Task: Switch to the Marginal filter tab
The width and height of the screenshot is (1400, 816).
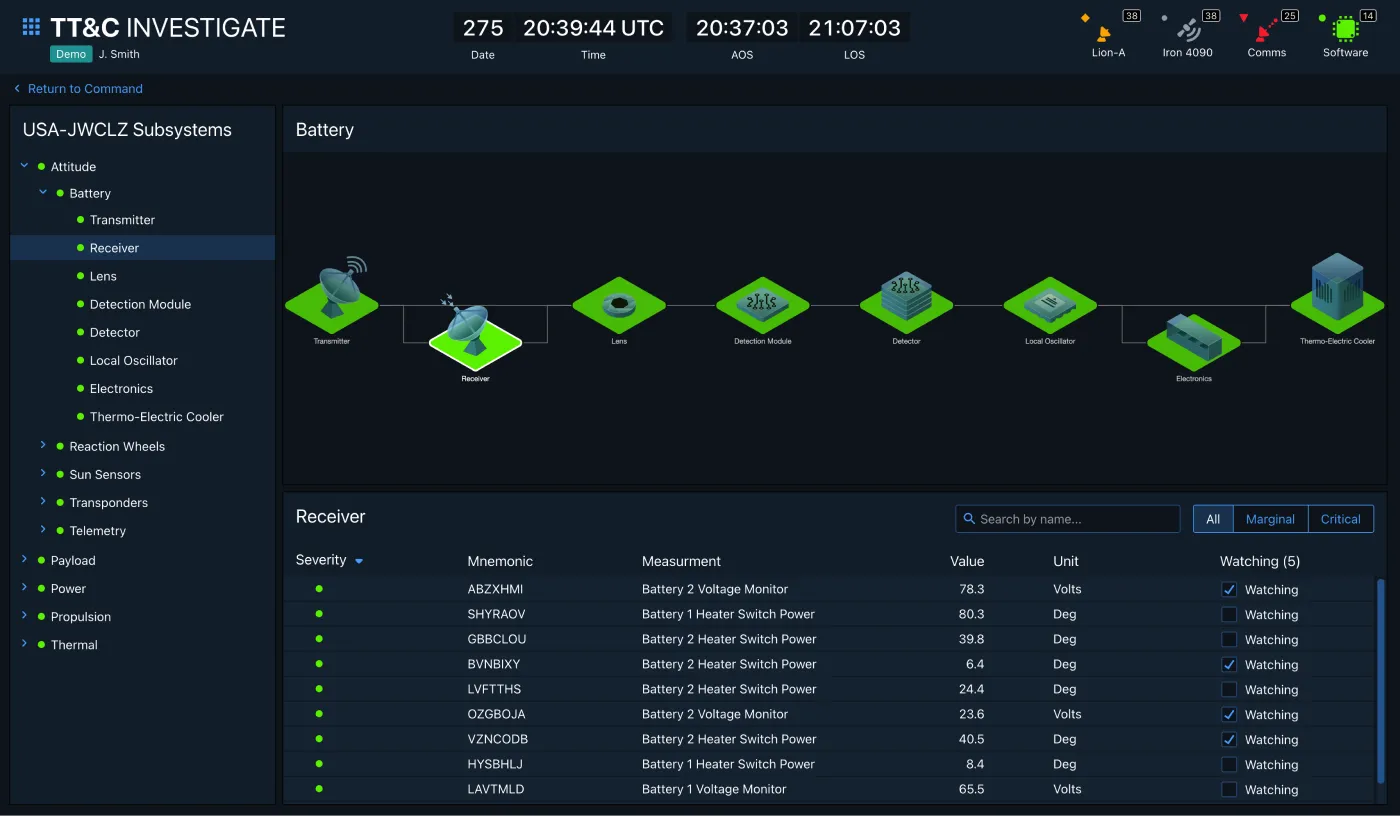Action: point(1270,518)
